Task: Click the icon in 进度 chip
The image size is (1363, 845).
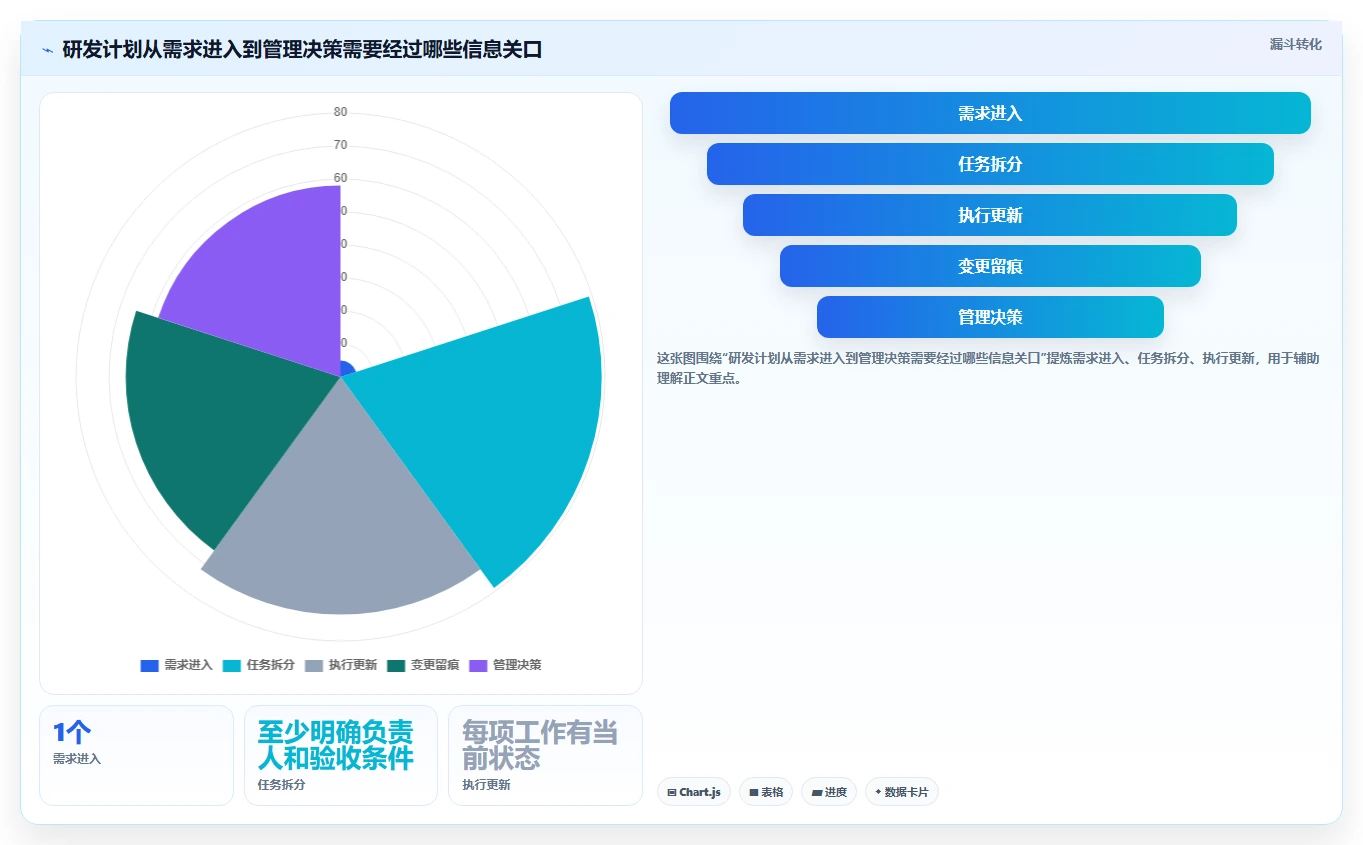Action: click(816, 792)
